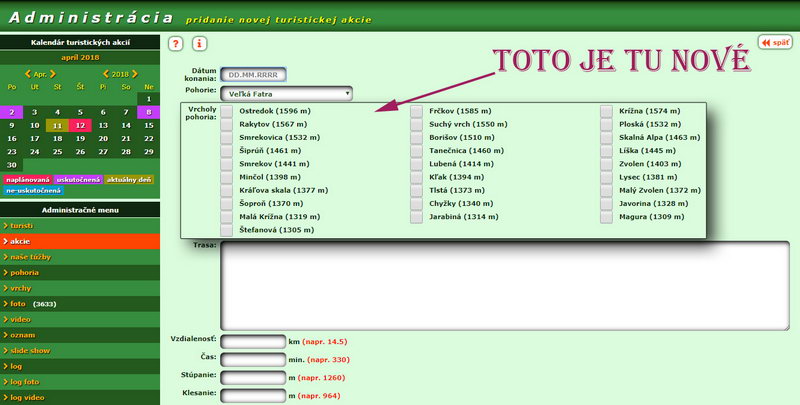Check the Krížna (1574 m) checkbox
800x405 pixels.
606,111
